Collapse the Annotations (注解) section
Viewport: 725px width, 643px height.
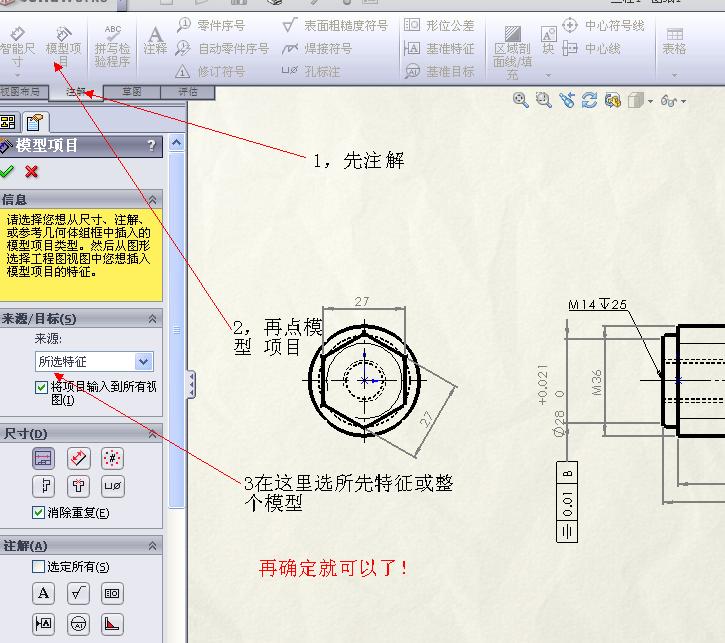152,546
